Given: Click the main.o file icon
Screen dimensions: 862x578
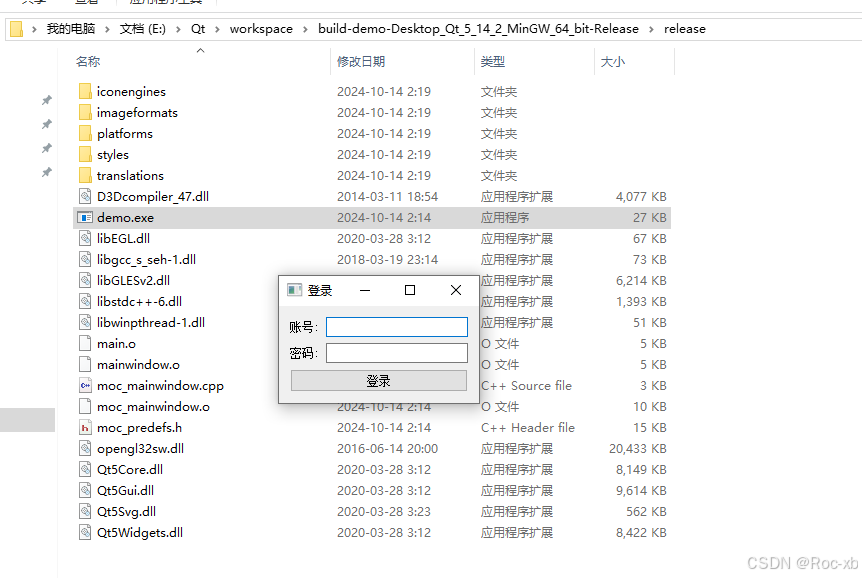Looking at the screenshot, I should click(85, 343).
